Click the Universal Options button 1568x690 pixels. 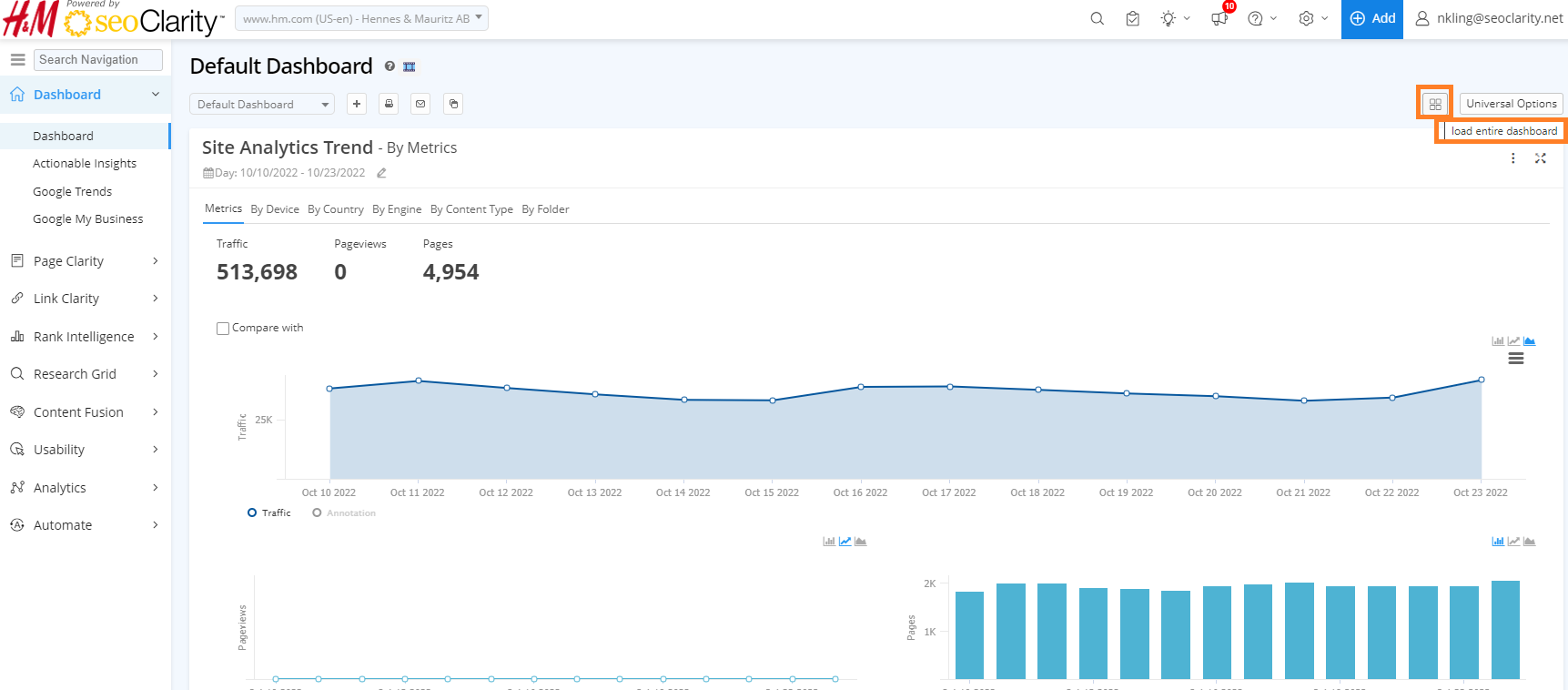[1511, 104]
